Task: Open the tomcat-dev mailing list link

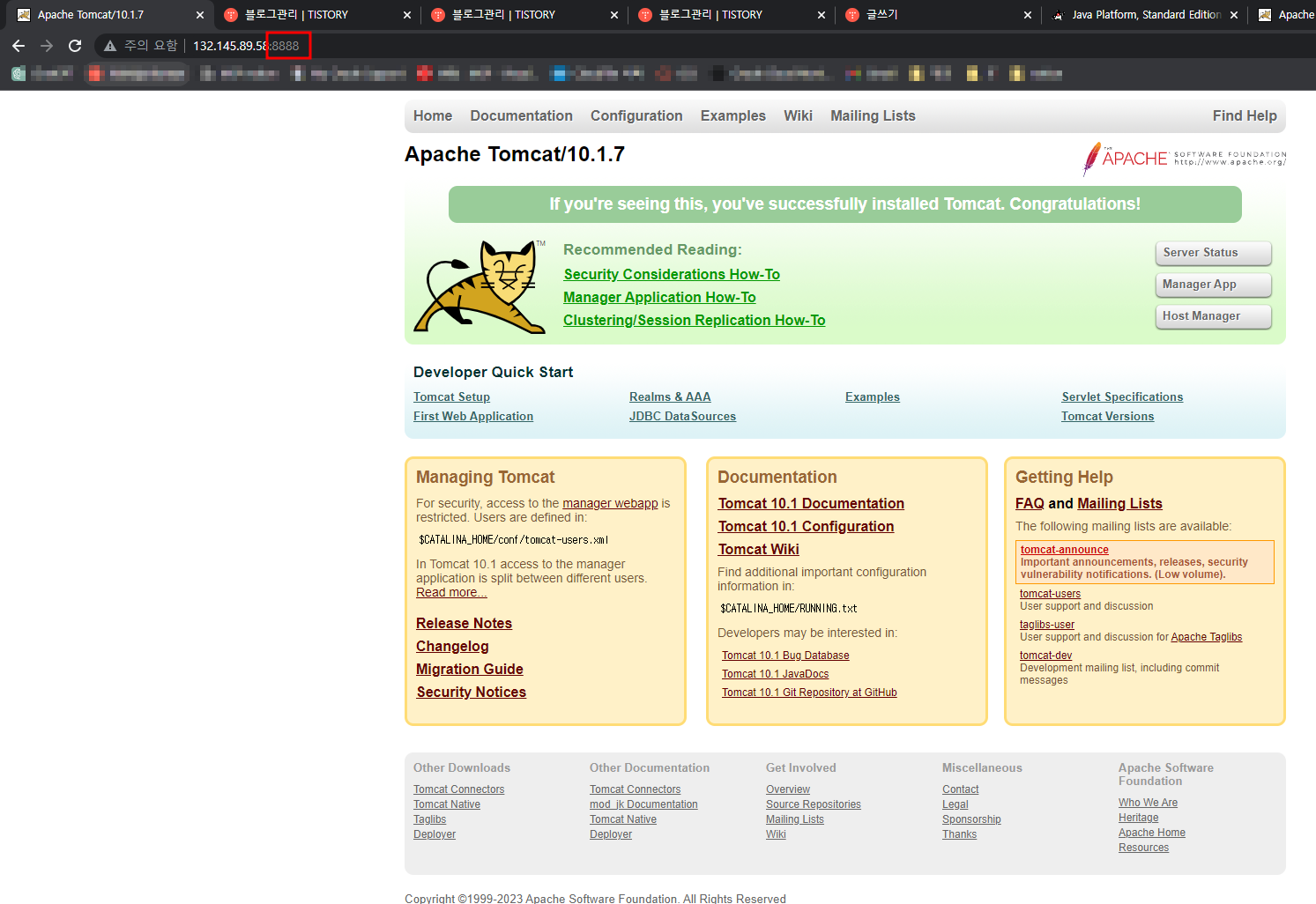Action: point(1045,656)
